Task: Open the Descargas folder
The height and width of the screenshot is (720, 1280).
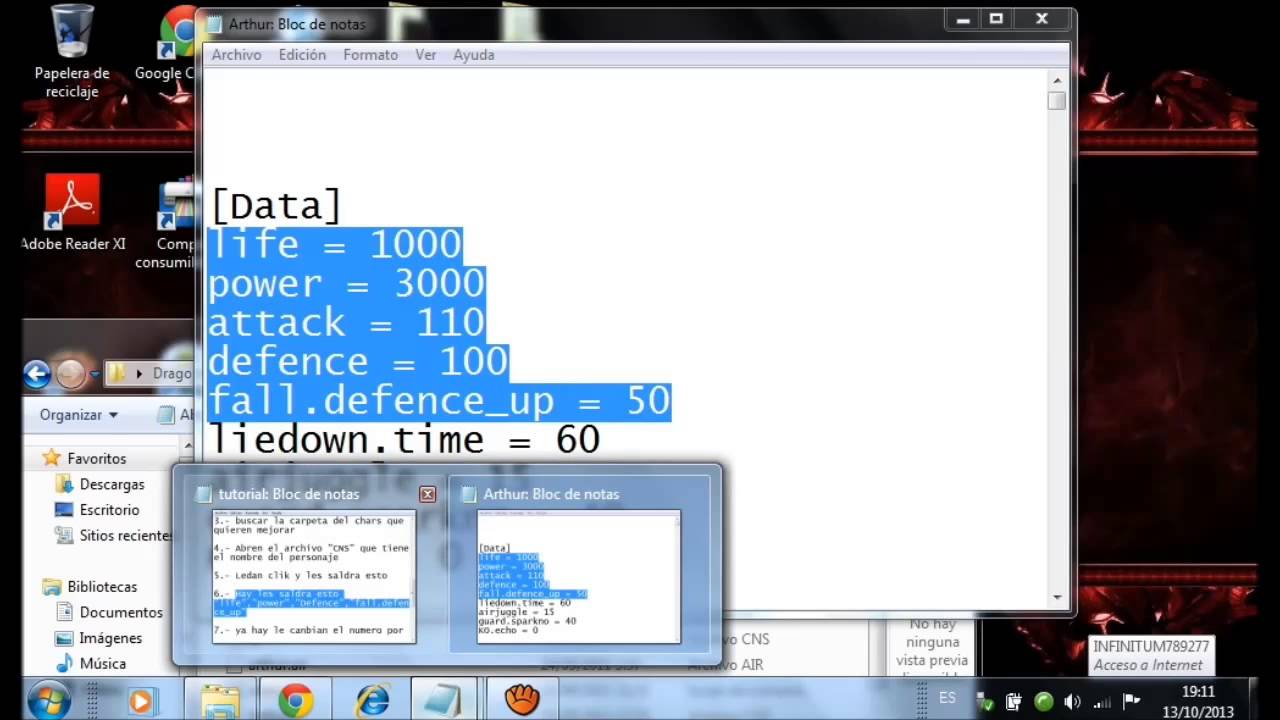Action: [x=111, y=484]
